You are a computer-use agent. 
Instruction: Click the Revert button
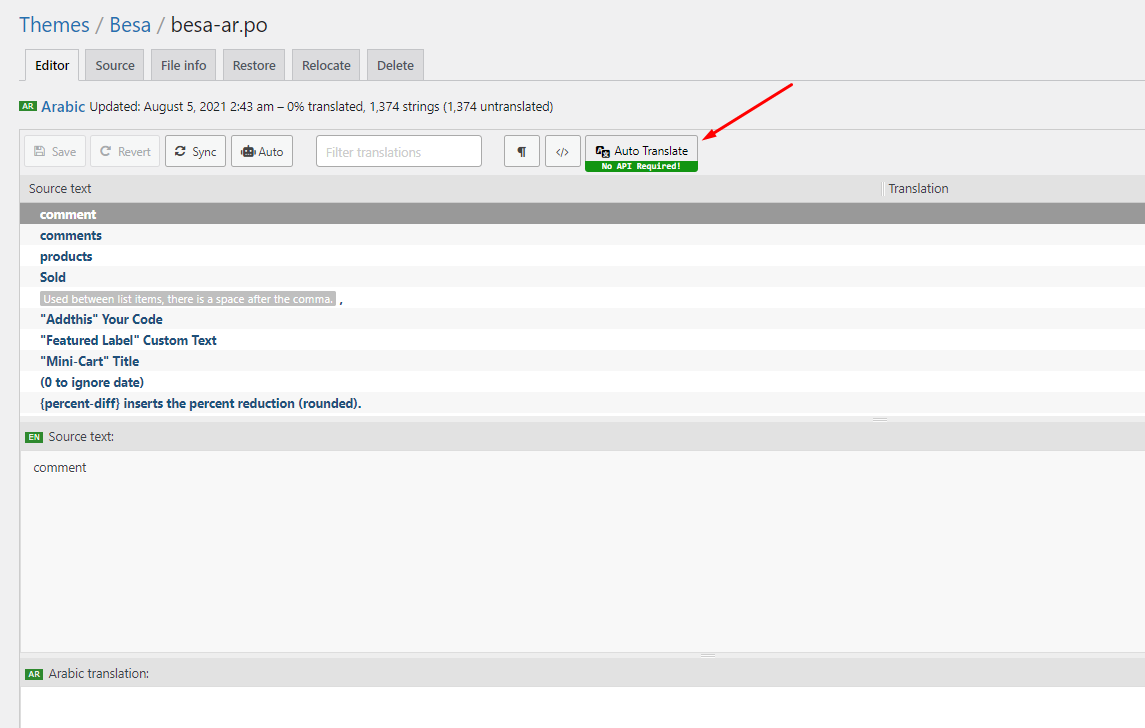coord(125,152)
